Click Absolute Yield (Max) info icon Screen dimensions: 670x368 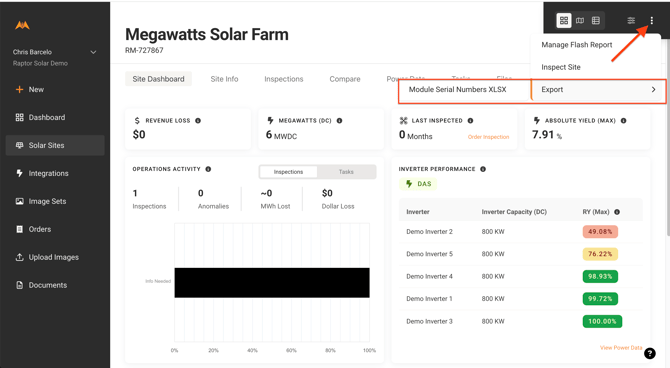pyautogui.click(x=623, y=121)
